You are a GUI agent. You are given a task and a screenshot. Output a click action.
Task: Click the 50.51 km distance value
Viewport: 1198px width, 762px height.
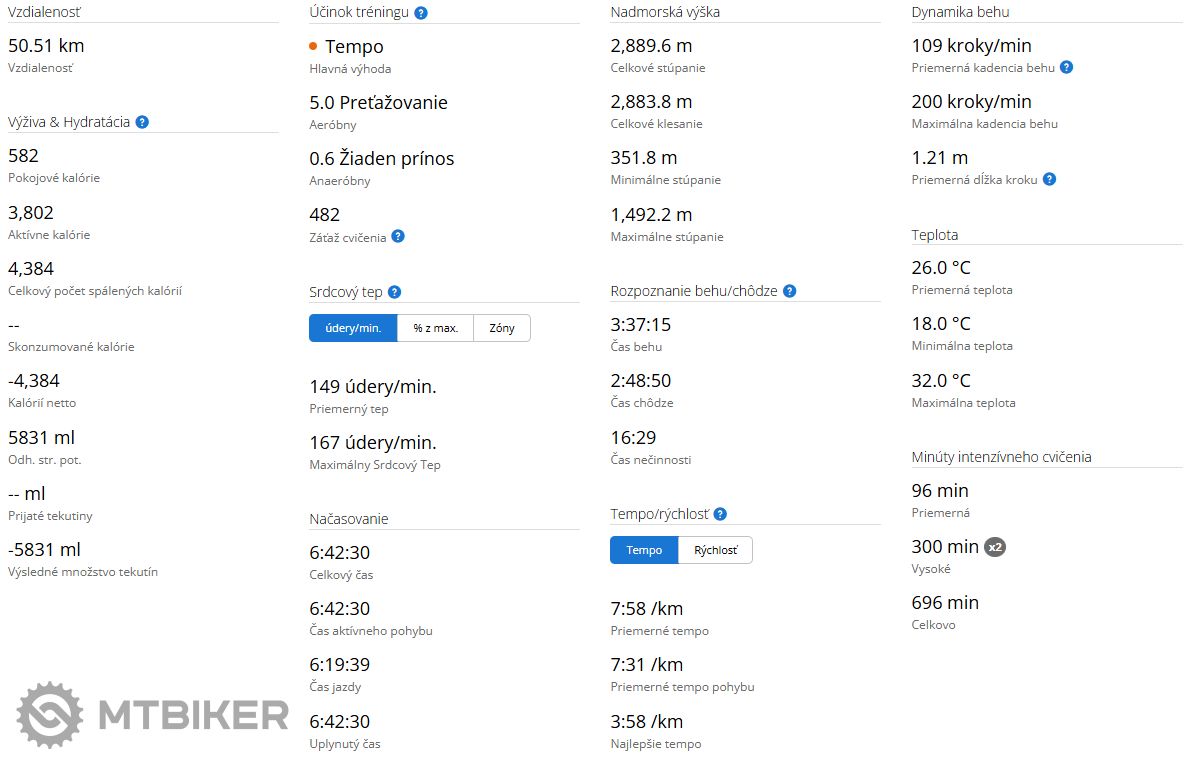[x=46, y=45]
